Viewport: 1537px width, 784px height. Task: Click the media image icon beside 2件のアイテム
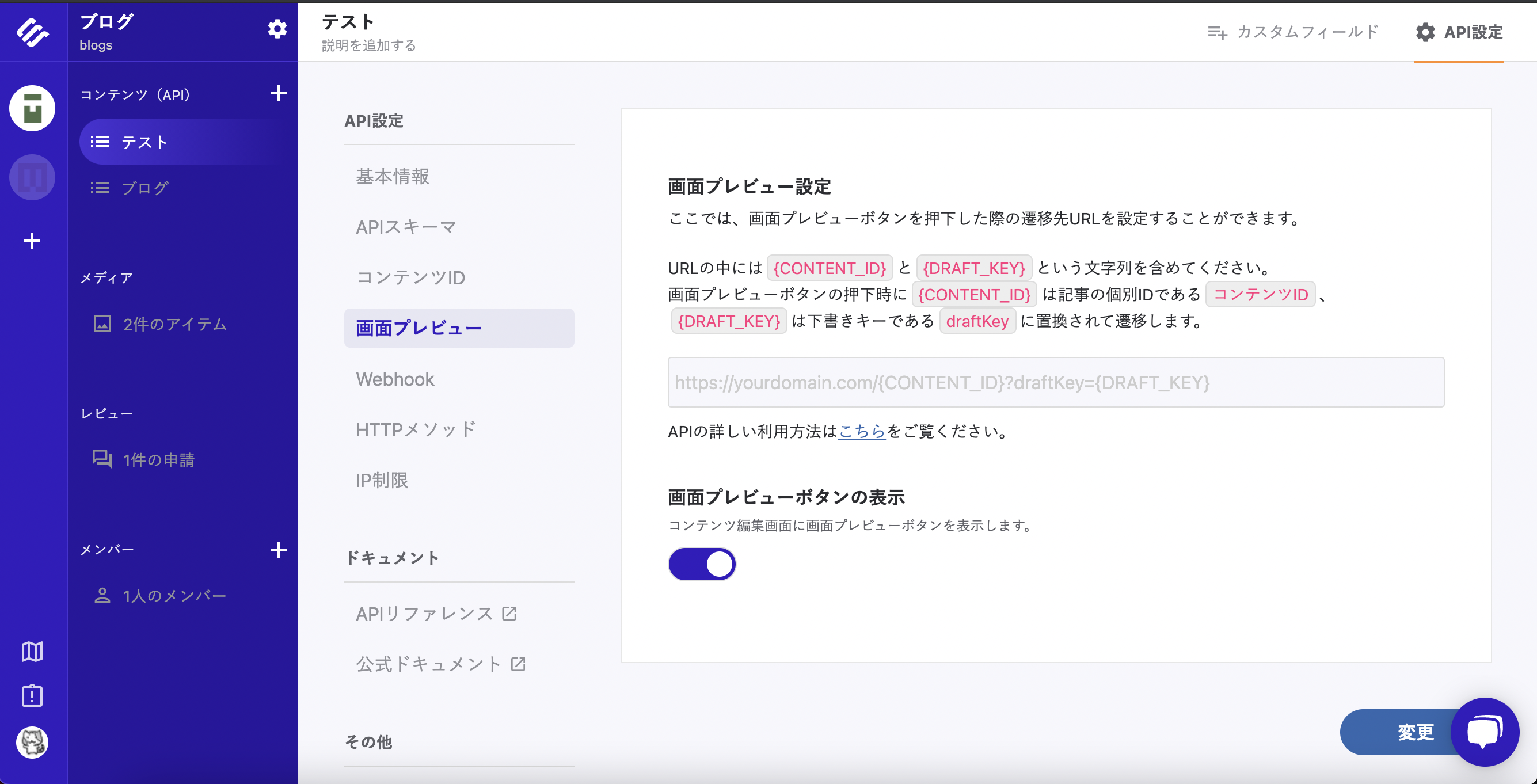click(x=102, y=325)
